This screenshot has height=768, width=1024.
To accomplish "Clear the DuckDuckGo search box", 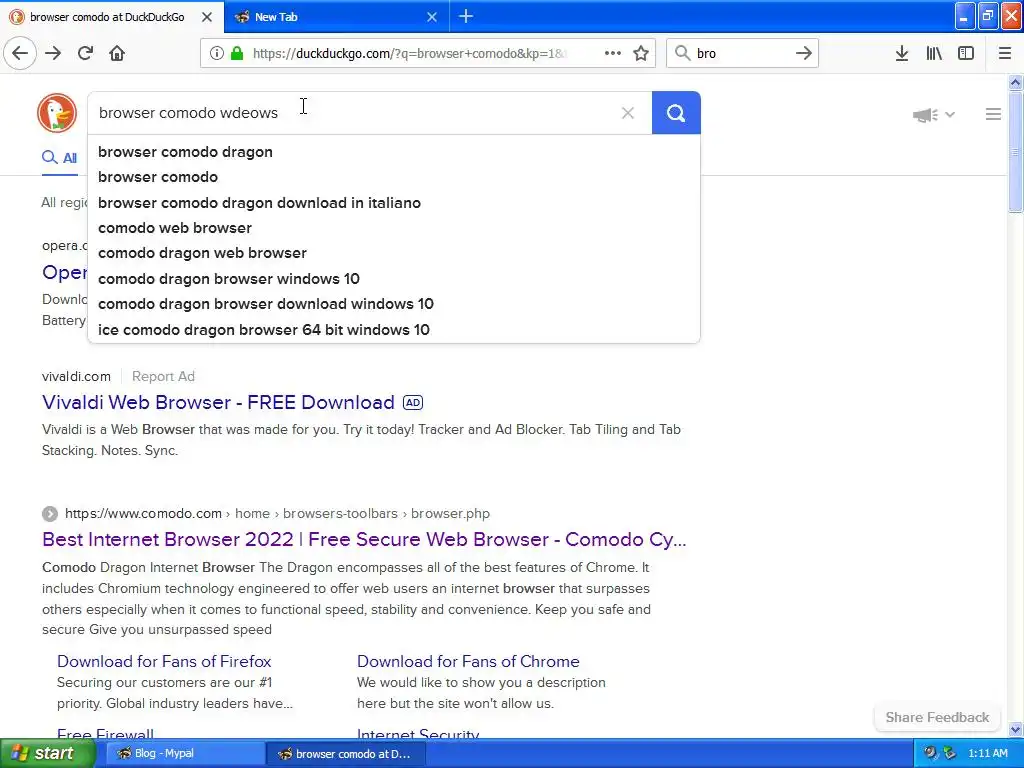I will (x=628, y=113).
